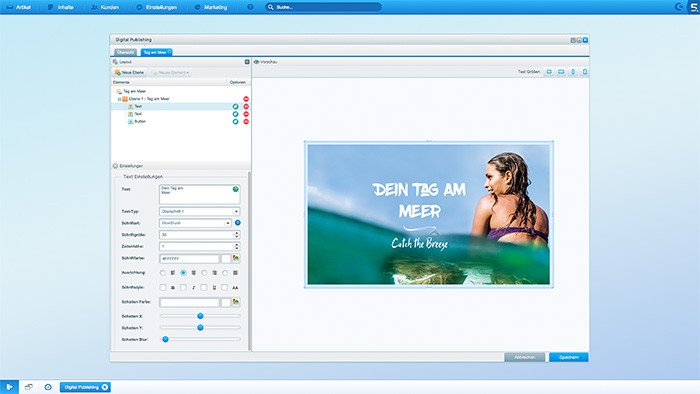Open the Neues Element dropdown button
The image size is (700, 394).
click(171, 72)
